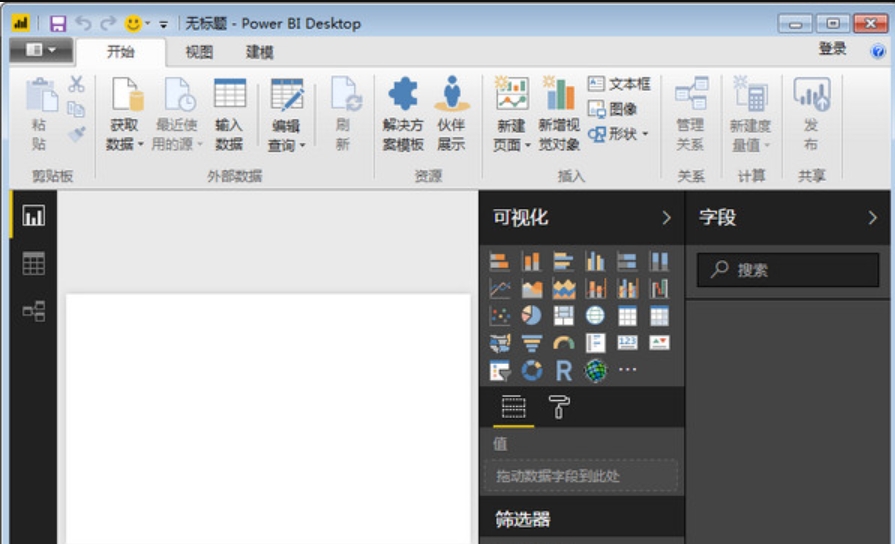Expand the 新建度量值 dropdown arrow
The height and width of the screenshot is (544, 895).
pyautogui.click(x=767, y=145)
